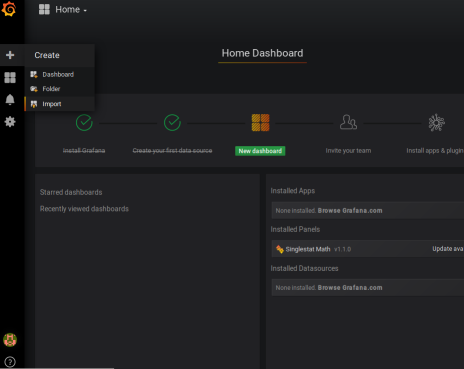Click Install apps & plugins label
The width and height of the screenshot is (464, 369).
point(435,151)
